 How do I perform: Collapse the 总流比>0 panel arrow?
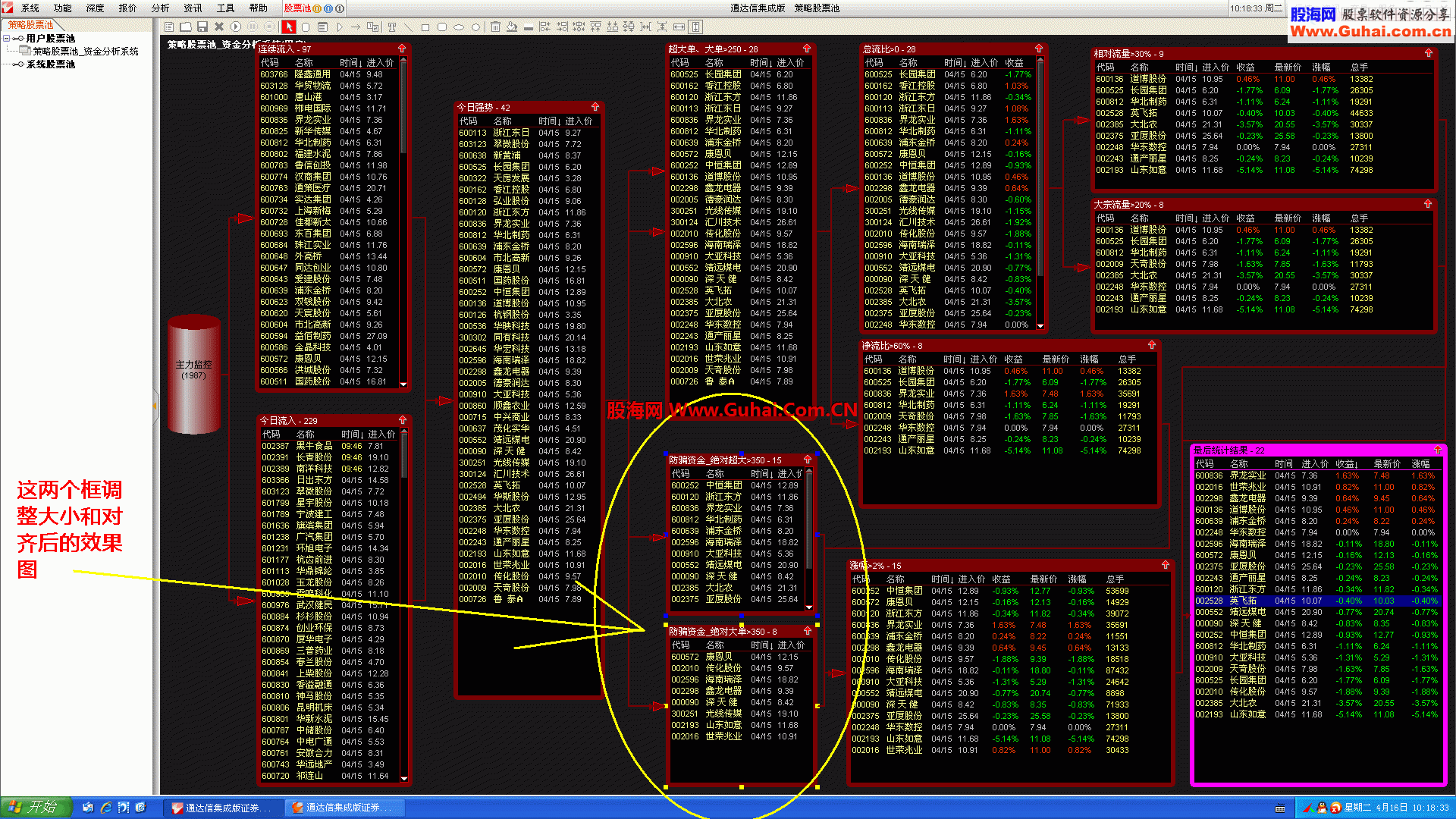click(x=1039, y=49)
